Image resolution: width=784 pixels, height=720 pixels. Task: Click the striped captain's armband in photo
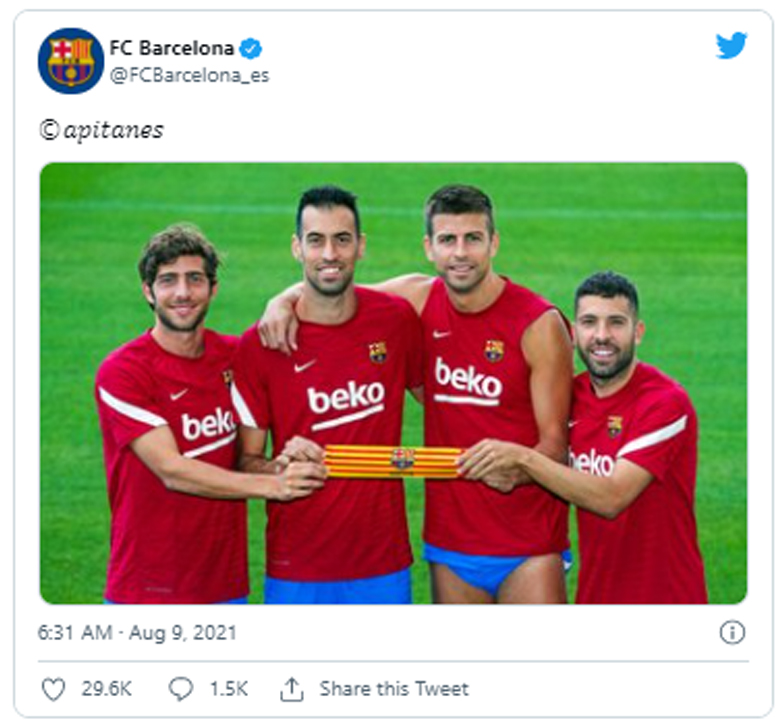[394, 461]
